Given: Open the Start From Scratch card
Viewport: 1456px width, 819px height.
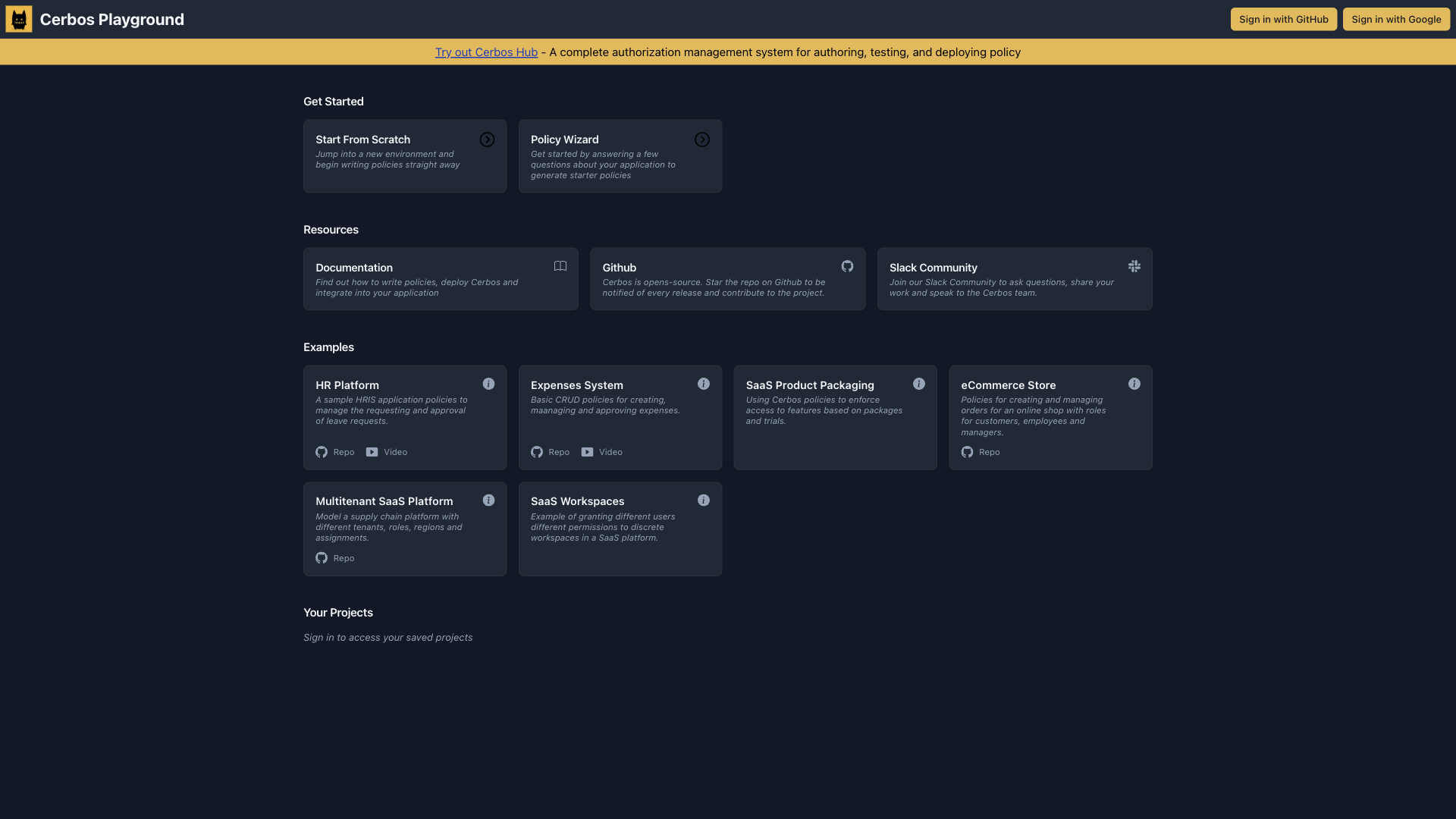Looking at the screenshot, I should tap(405, 156).
